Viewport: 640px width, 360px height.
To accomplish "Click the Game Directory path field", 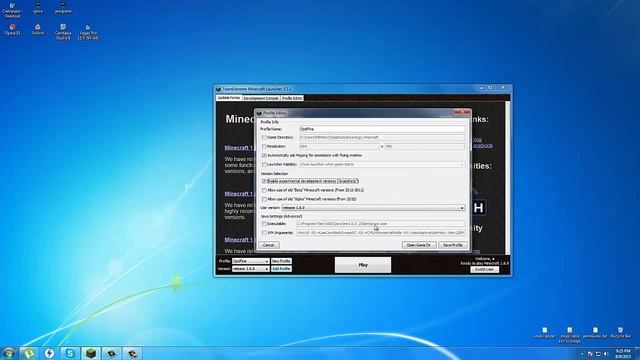I will point(382,138).
